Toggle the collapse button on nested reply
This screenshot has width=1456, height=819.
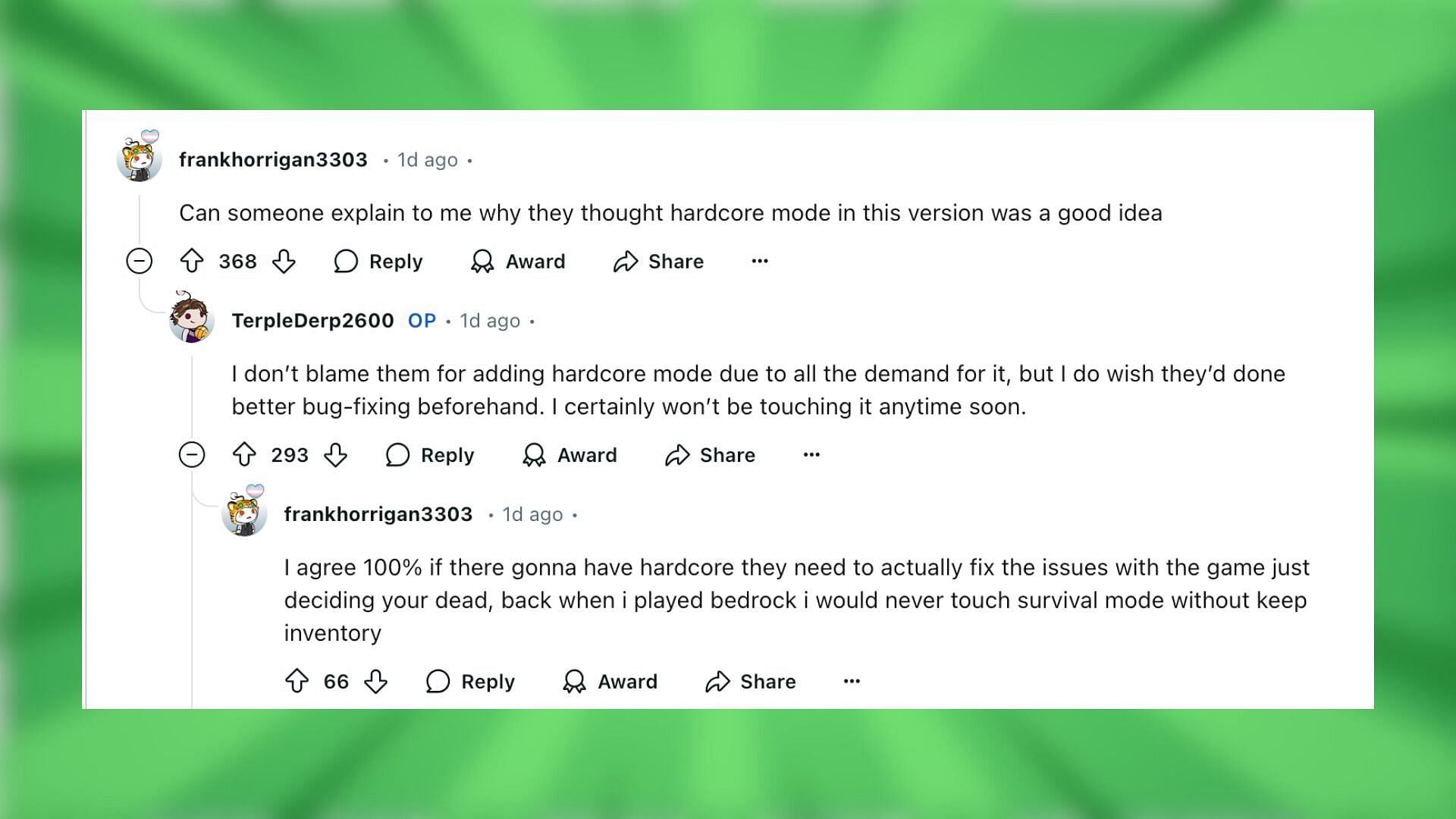pyautogui.click(x=190, y=455)
